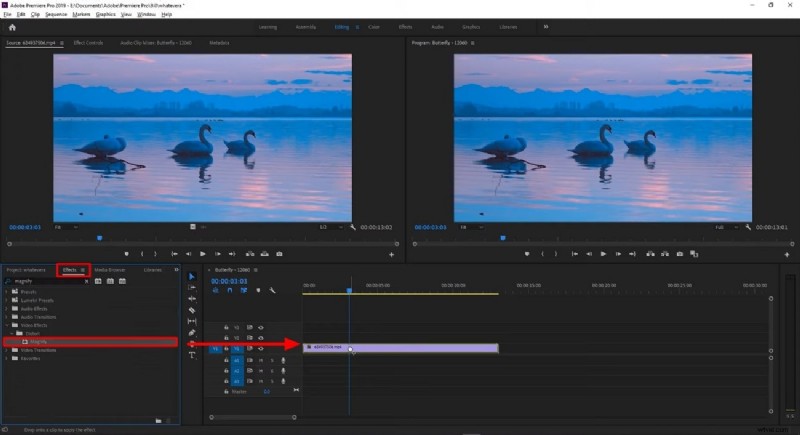
Task: Solo audio track A2
Action: point(272,371)
